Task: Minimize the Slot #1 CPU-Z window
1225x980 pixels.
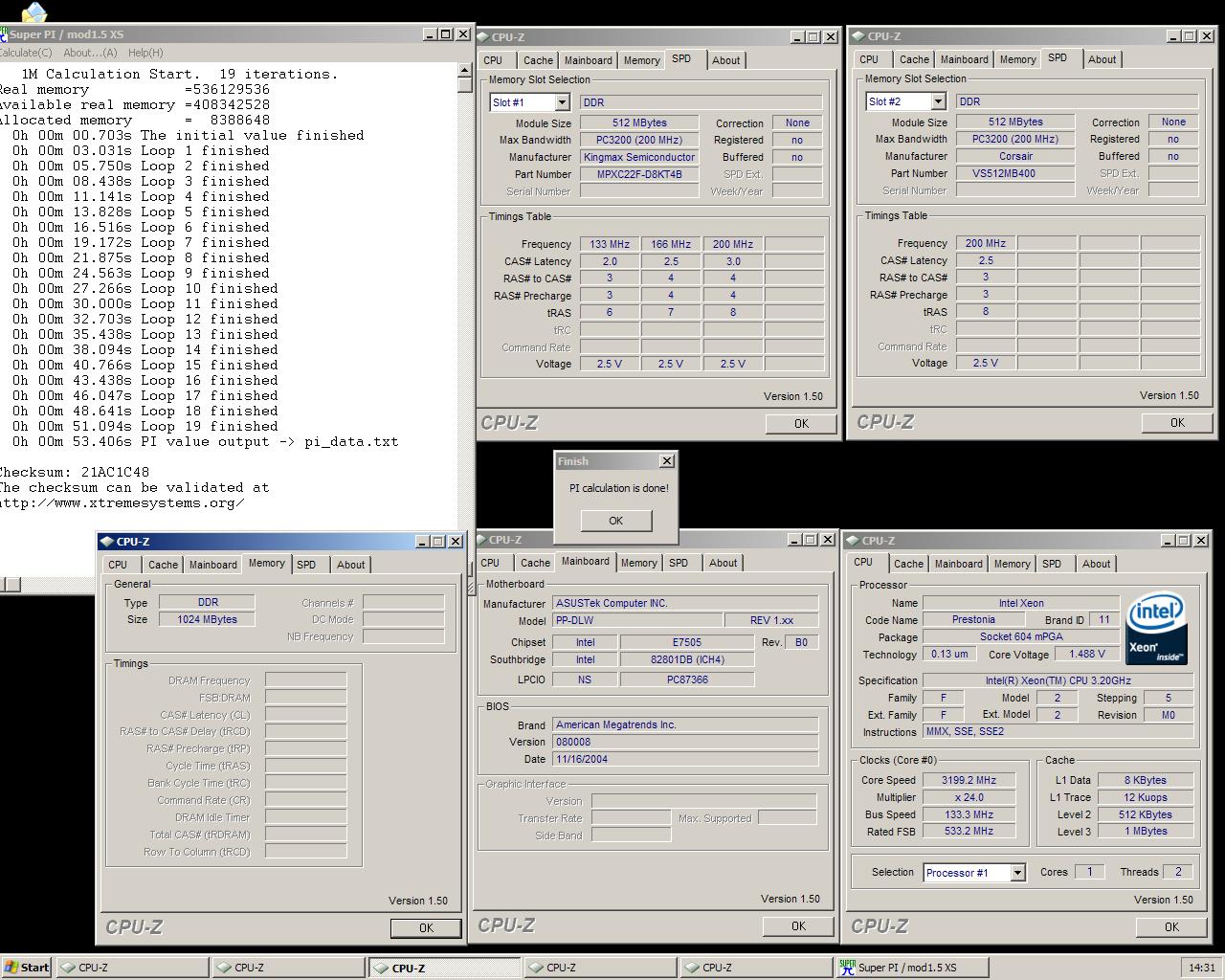Action: 797,36
